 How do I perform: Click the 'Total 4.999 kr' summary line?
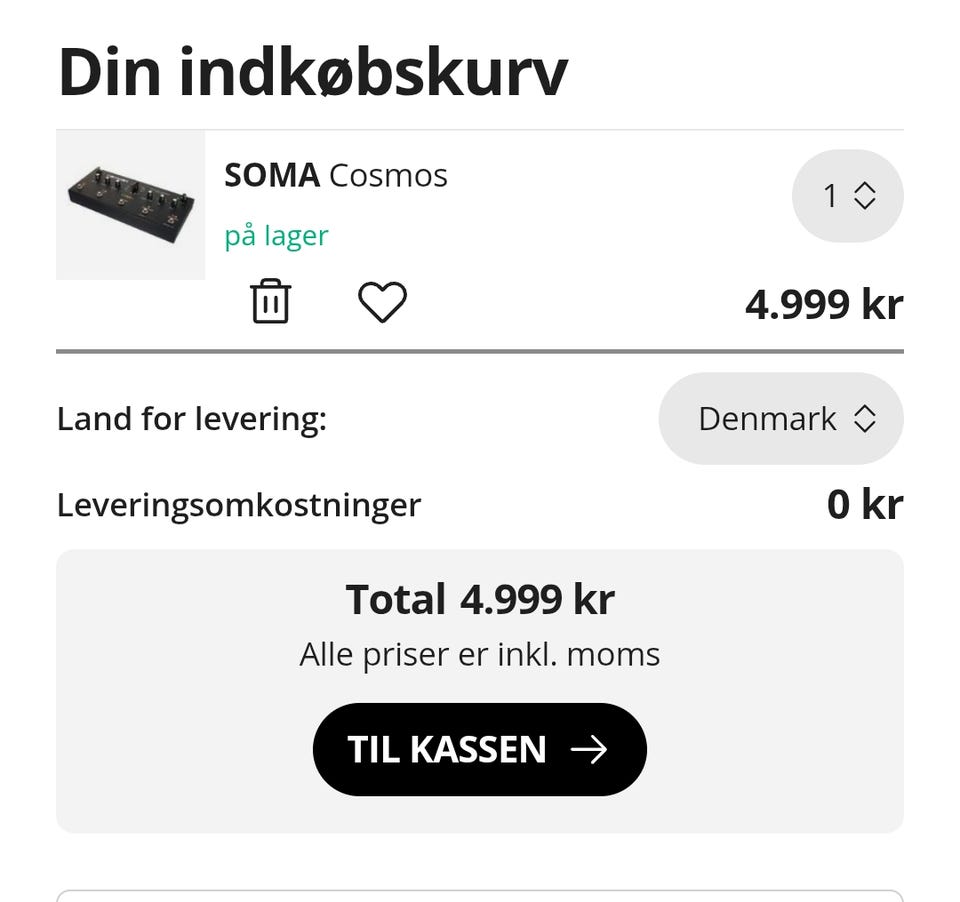pos(480,600)
